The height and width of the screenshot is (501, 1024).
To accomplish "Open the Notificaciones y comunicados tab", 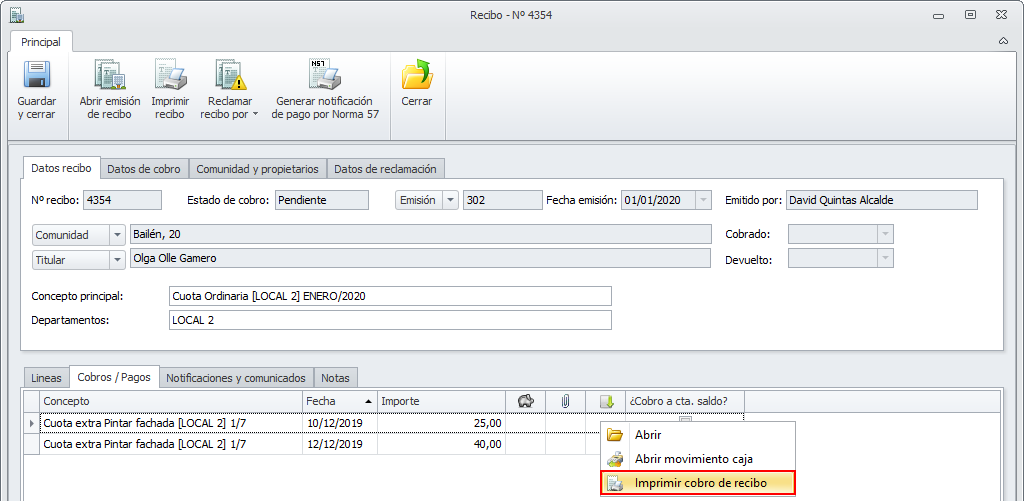I will tap(236, 378).
